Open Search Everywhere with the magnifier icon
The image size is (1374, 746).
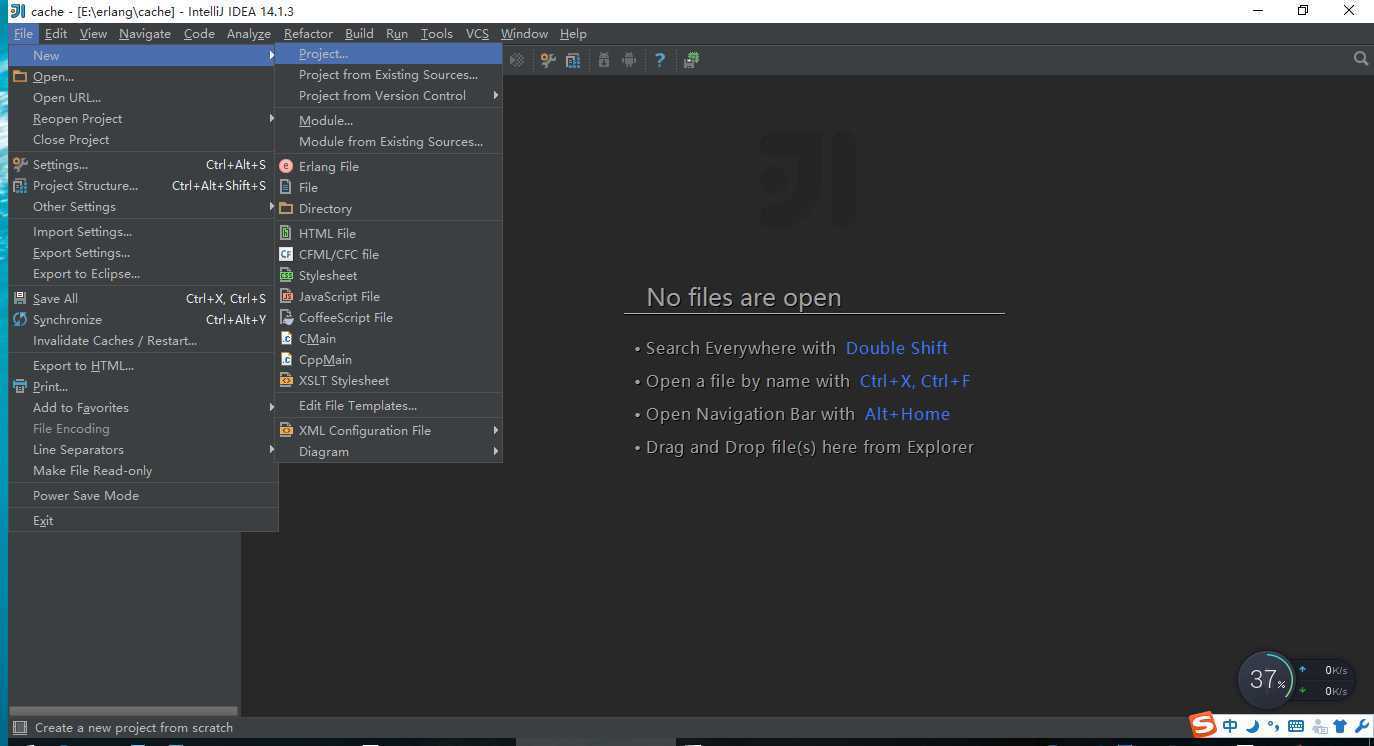pos(1360,59)
